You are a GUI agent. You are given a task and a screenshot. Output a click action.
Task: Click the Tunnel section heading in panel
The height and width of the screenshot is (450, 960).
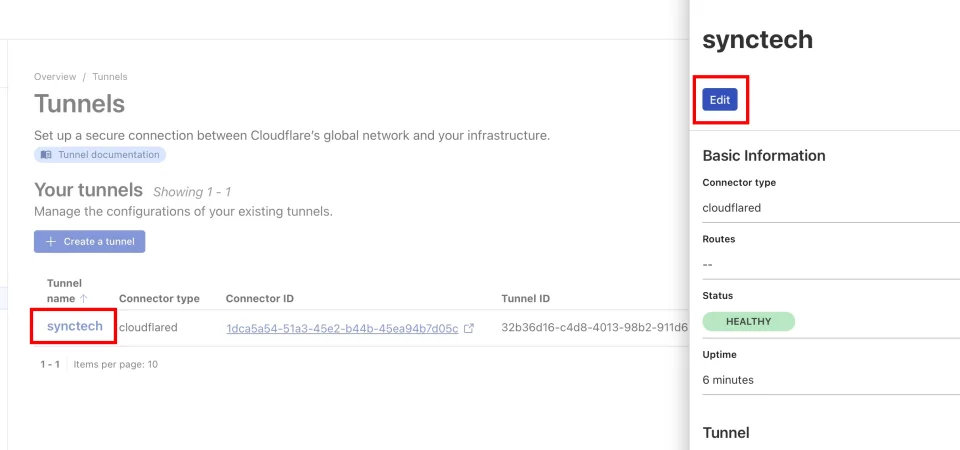coord(726,433)
